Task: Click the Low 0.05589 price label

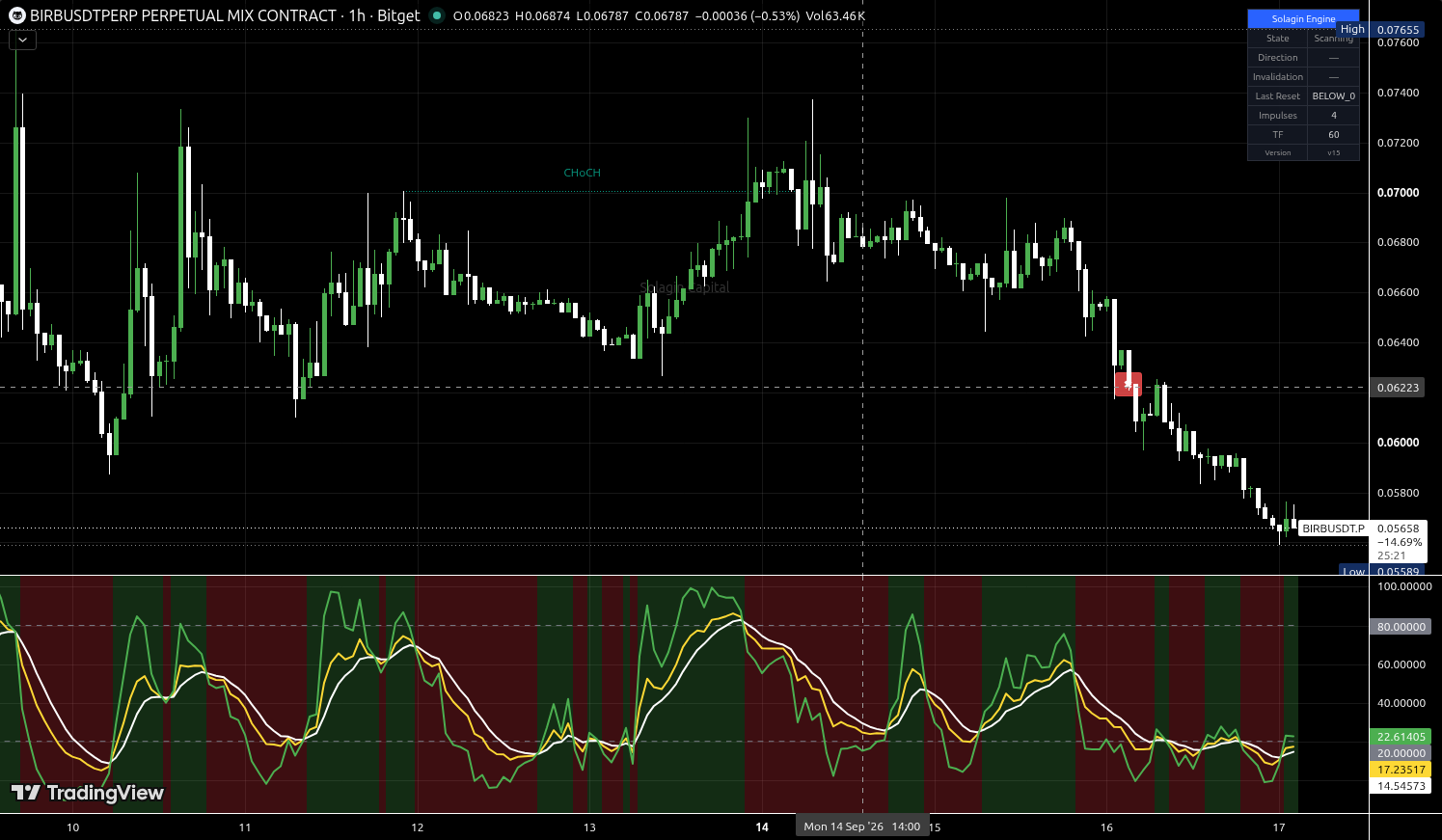Action: tap(1381, 571)
